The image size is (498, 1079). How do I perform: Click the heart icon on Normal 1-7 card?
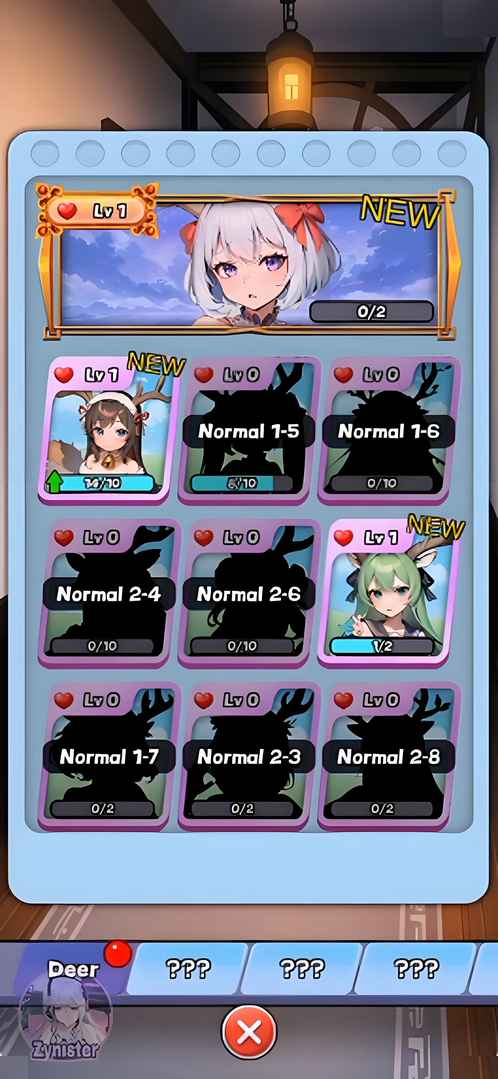[x=64, y=700]
